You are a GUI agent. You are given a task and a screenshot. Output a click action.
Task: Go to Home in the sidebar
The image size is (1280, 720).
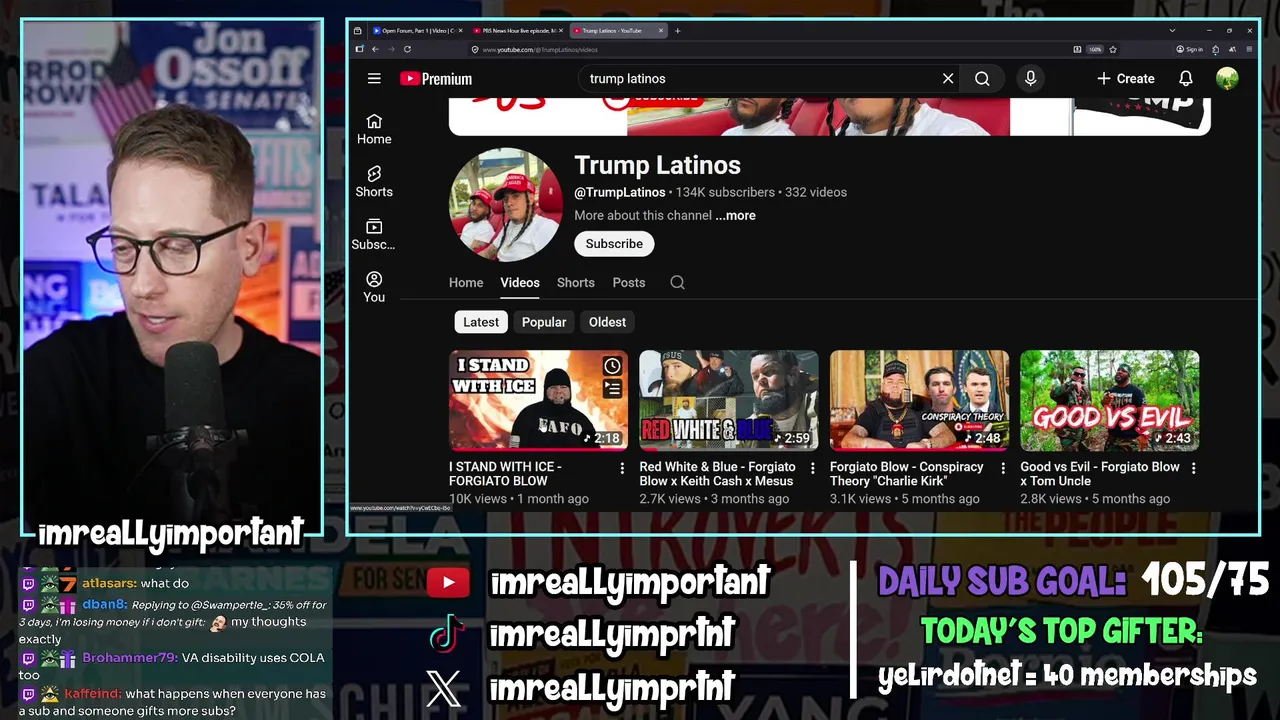pyautogui.click(x=374, y=129)
